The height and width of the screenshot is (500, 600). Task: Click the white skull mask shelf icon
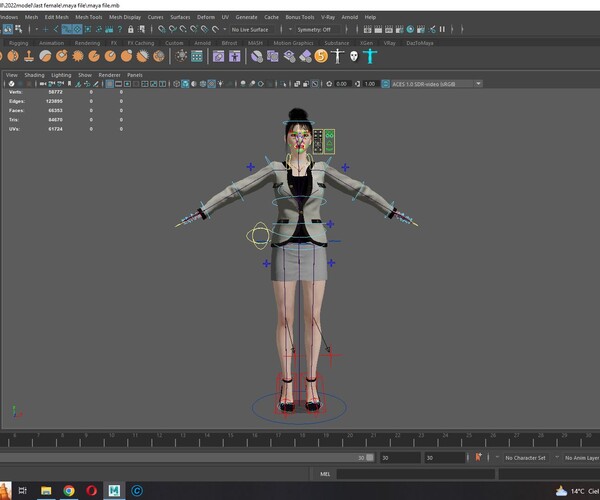(x=354, y=56)
